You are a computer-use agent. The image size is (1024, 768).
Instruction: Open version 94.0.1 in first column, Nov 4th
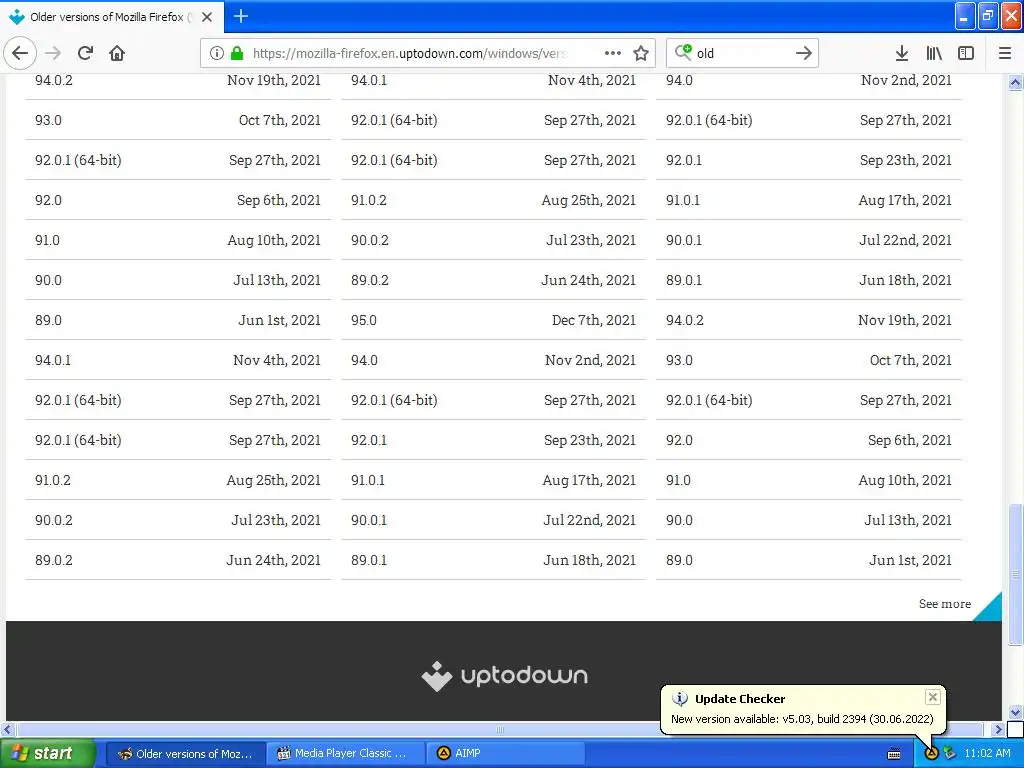click(178, 360)
